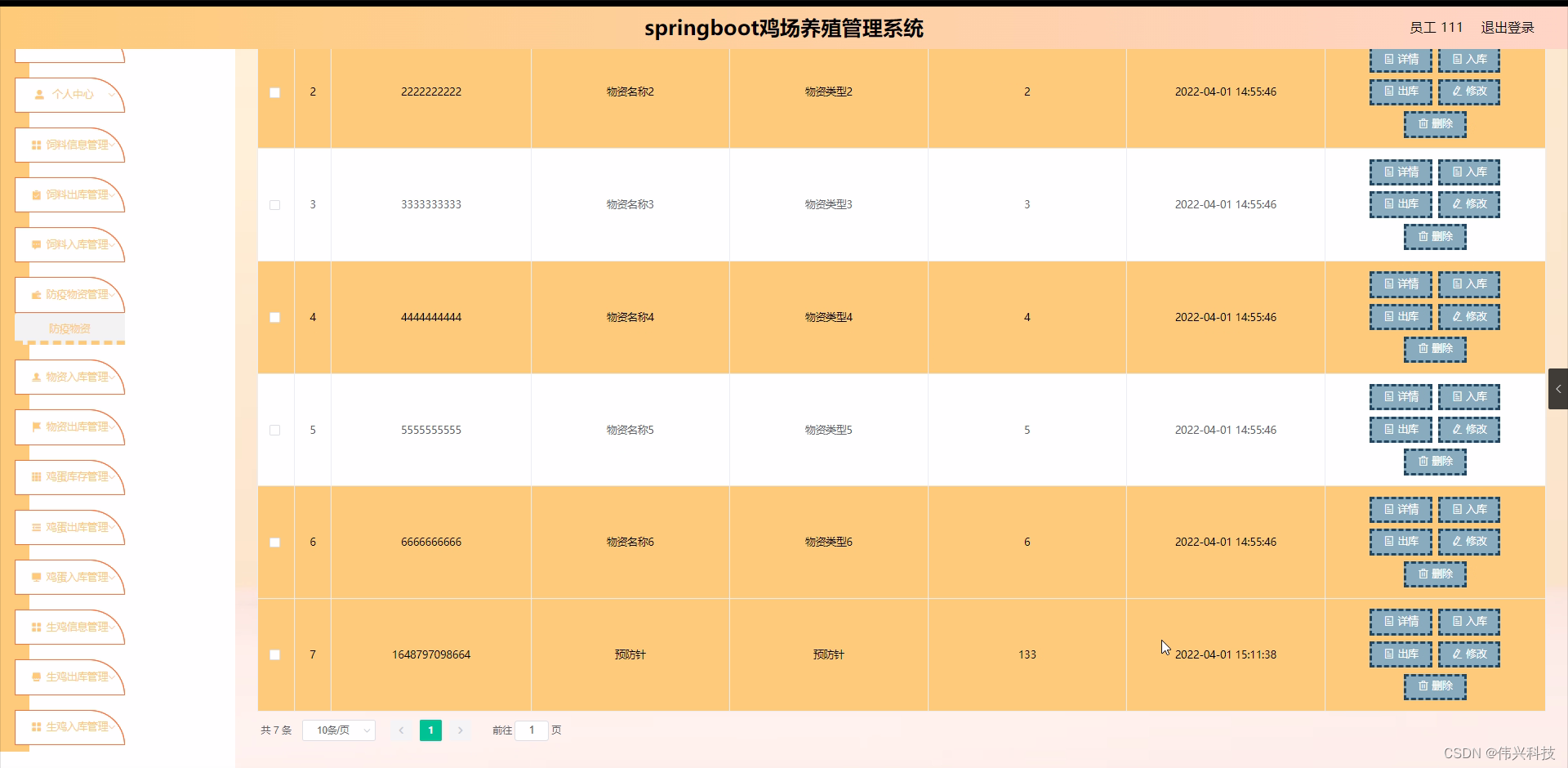1568x768 pixels.
Task: Click 详情 button for 预防针 row
Action: click(x=1400, y=621)
